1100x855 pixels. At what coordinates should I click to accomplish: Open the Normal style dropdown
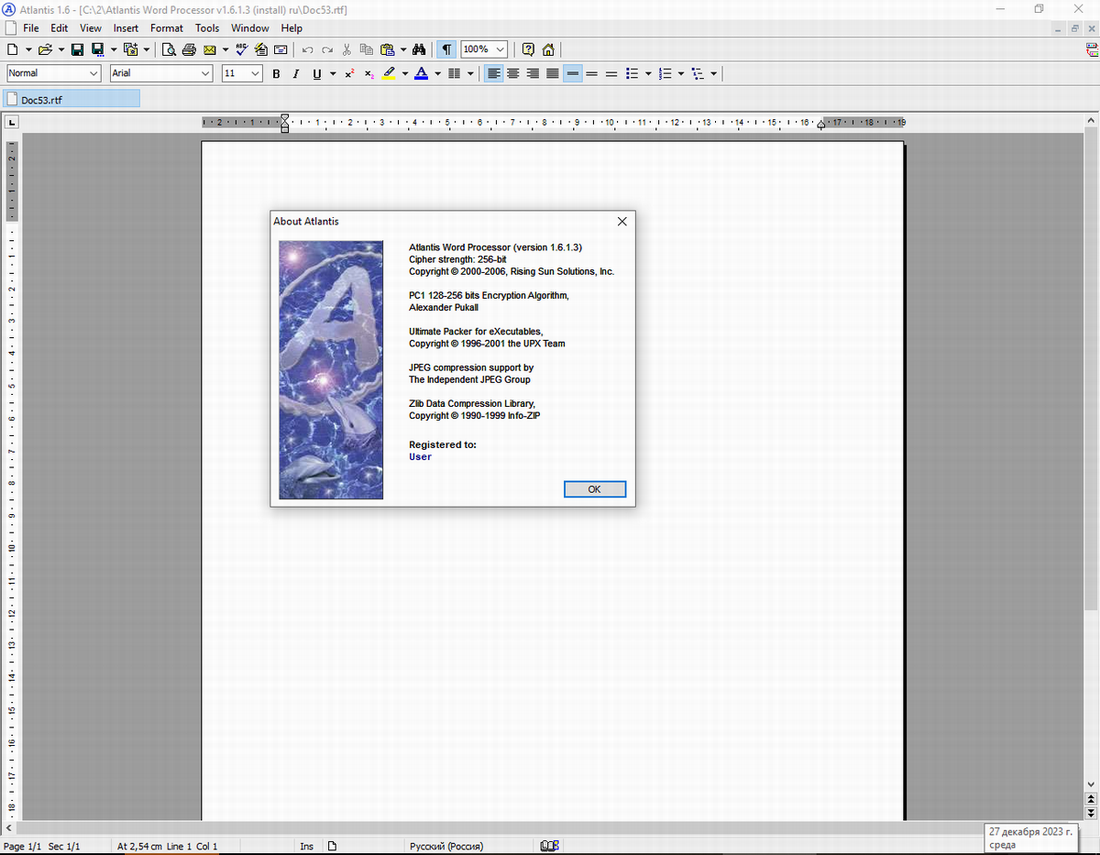(x=93, y=74)
